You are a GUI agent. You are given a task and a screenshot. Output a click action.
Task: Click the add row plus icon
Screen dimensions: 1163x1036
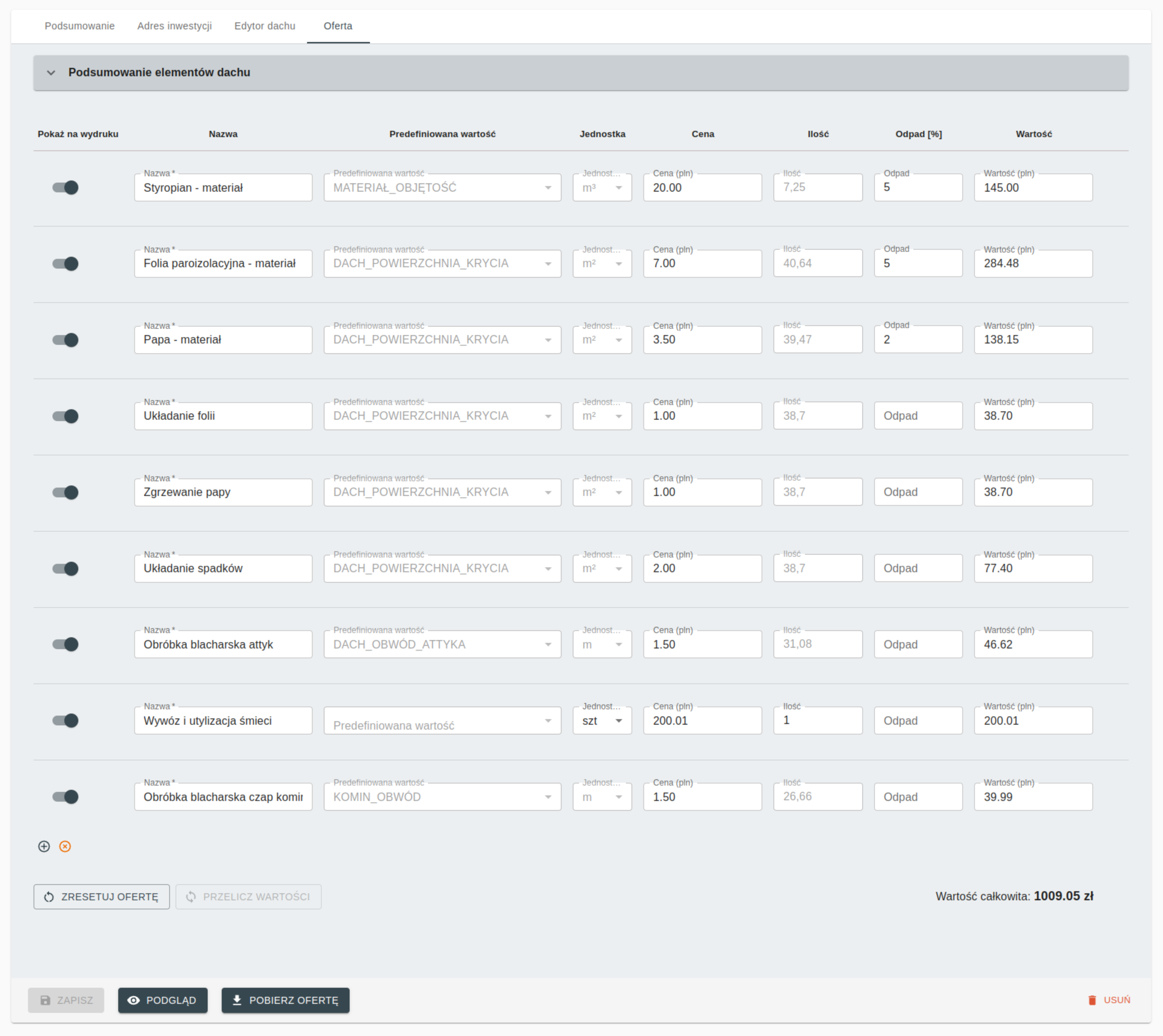[44, 846]
